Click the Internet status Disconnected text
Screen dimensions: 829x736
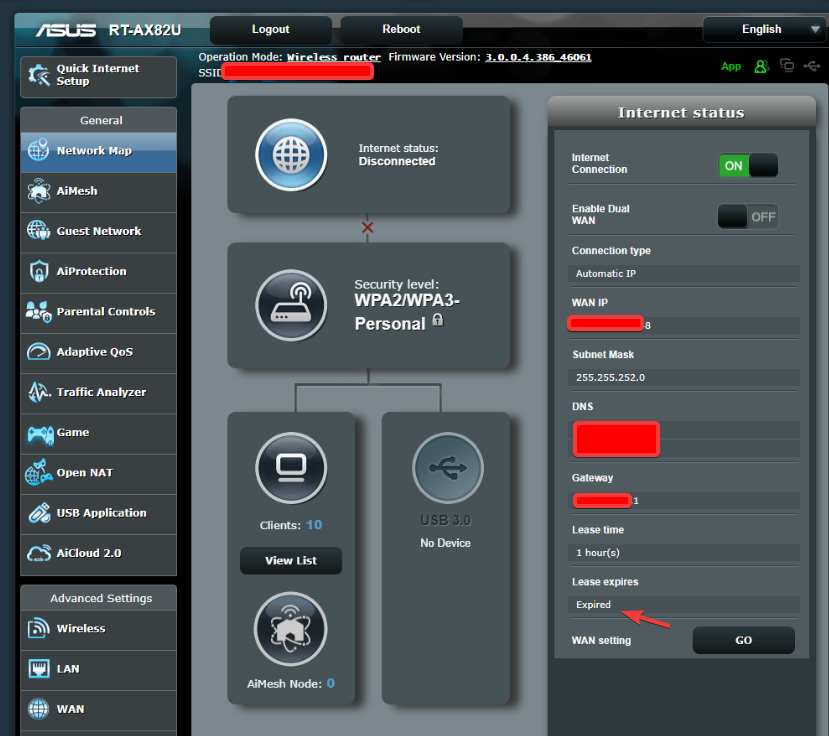click(x=397, y=161)
